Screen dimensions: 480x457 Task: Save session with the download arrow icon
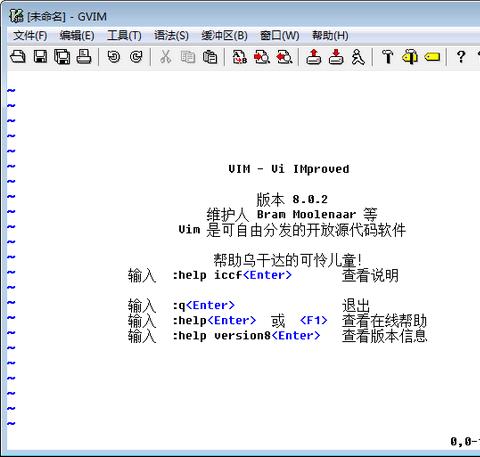(336, 57)
